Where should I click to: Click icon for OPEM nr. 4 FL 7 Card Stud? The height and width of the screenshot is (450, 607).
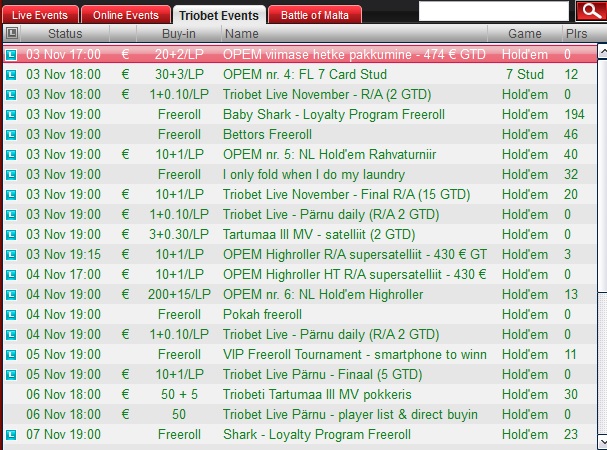pos(11,75)
